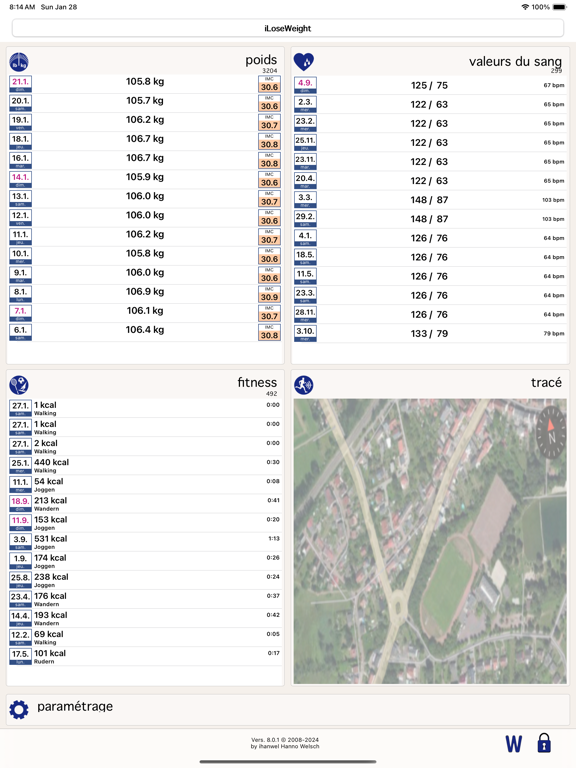Tap the battery indicator in status bar
Image resolution: width=576 pixels, height=768 pixels.
tap(559, 7)
